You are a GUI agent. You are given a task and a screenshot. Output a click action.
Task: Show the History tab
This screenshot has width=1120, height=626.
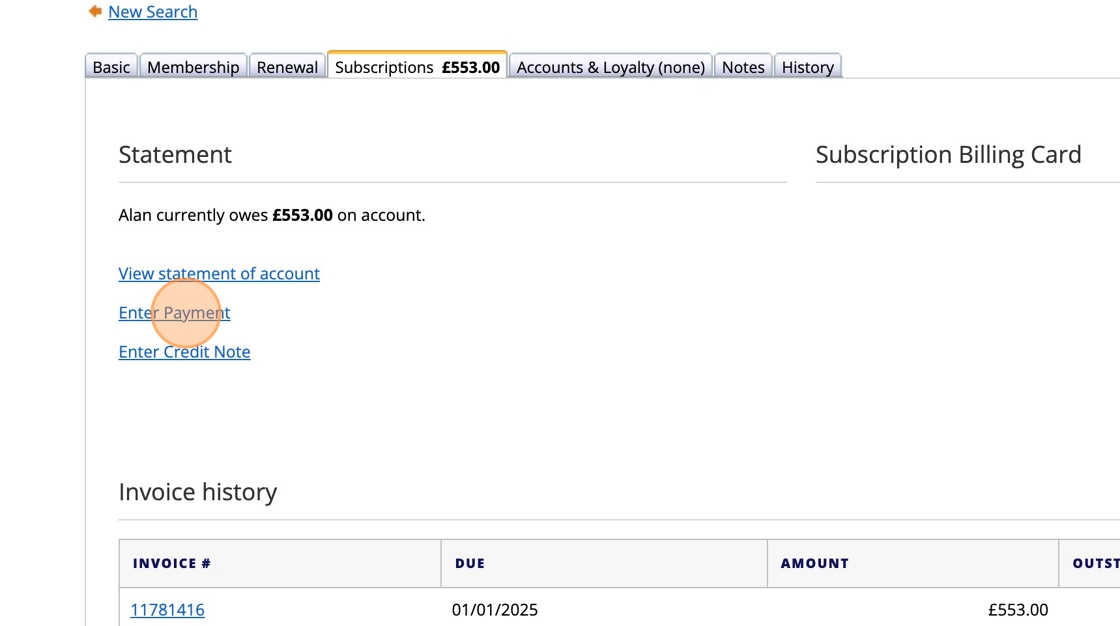click(807, 67)
